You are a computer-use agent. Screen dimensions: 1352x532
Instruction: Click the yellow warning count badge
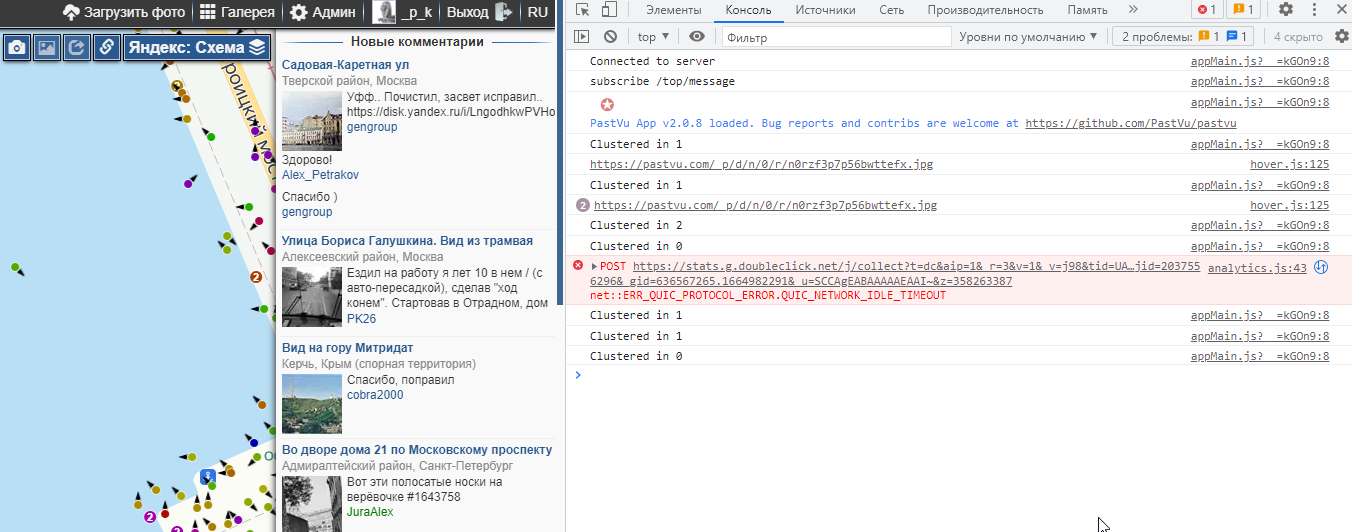click(1244, 10)
